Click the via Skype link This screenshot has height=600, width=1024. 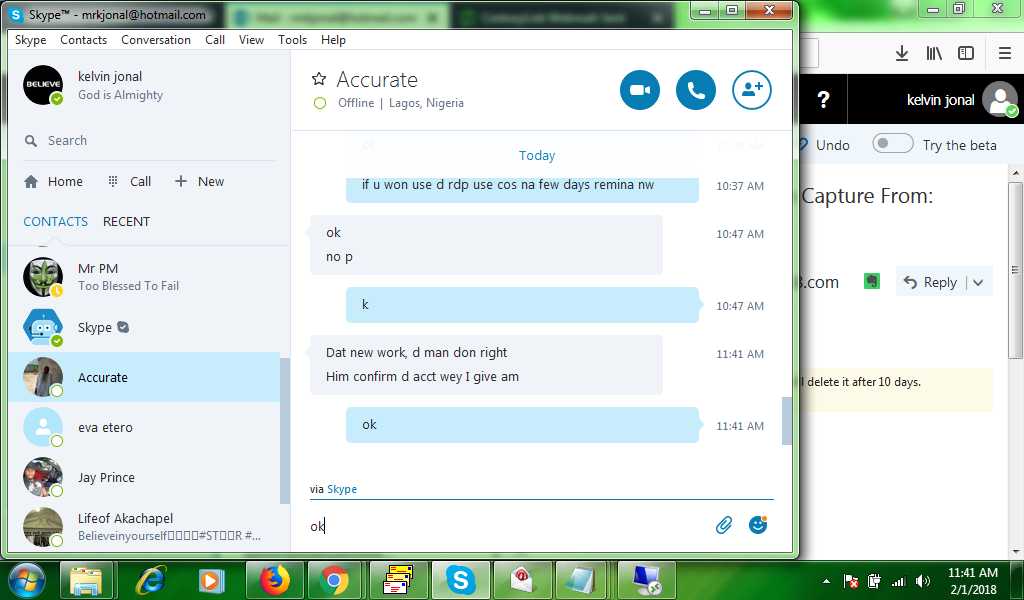342,489
